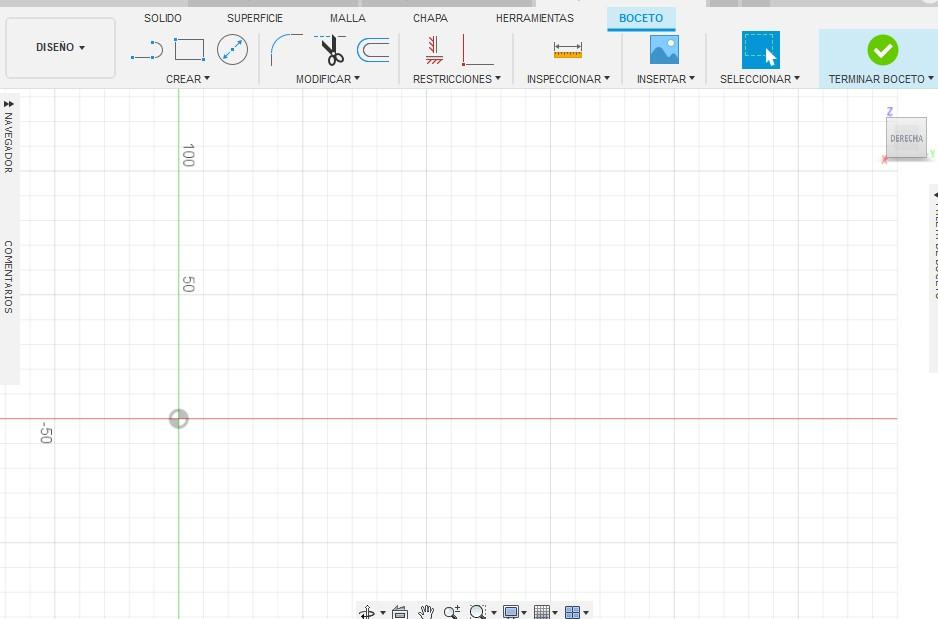Image resolution: width=938 pixels, height=619 pixels.
Task: Open Grid settings dropdown arrow
Action: click(555, 613)
